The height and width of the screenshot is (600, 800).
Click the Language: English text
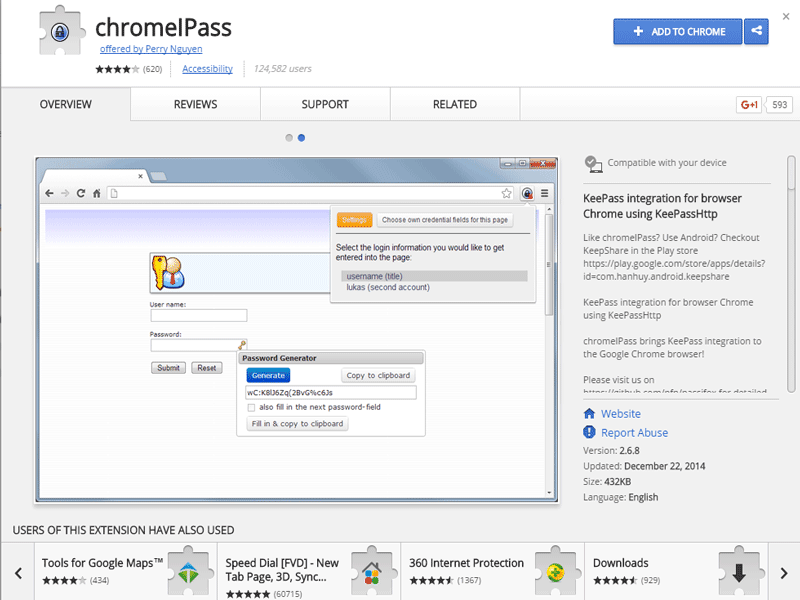click(x=620, y=497)
